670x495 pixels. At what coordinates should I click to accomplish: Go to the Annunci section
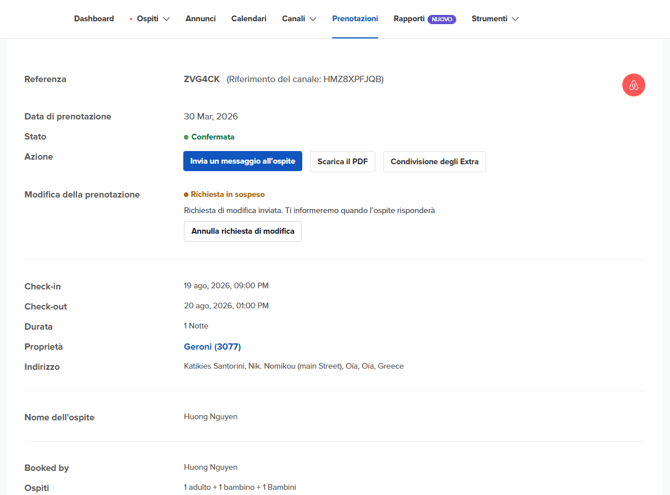coord(200,19)
